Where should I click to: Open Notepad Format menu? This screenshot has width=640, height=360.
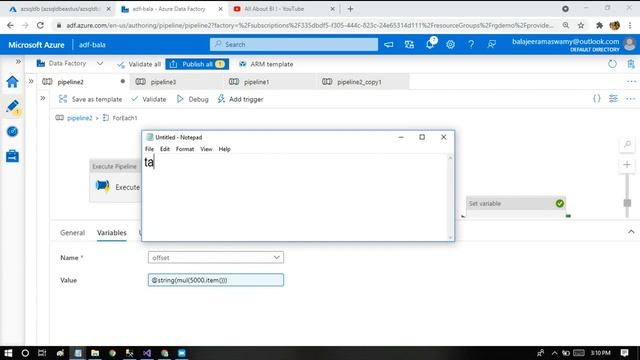pyautogui.click(x=185, y=149)
